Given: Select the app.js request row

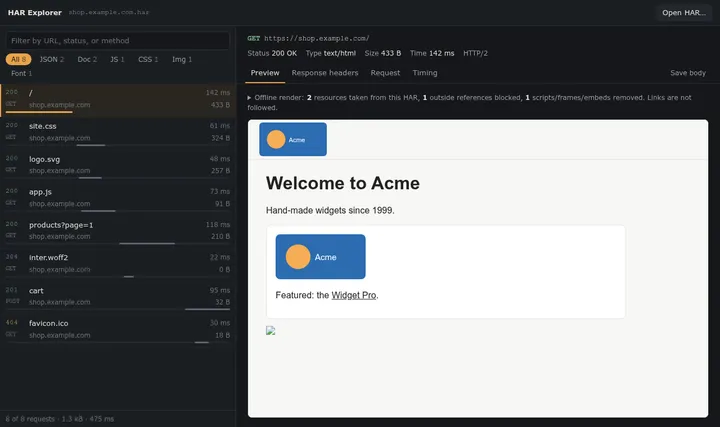Looking at the screenshot, I should point(118,198).
